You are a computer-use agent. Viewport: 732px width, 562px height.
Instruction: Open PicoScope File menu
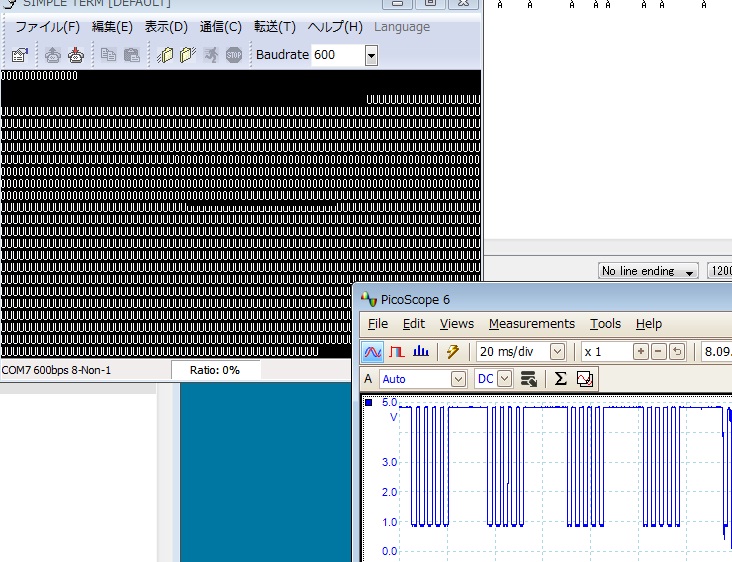(378, 324)
